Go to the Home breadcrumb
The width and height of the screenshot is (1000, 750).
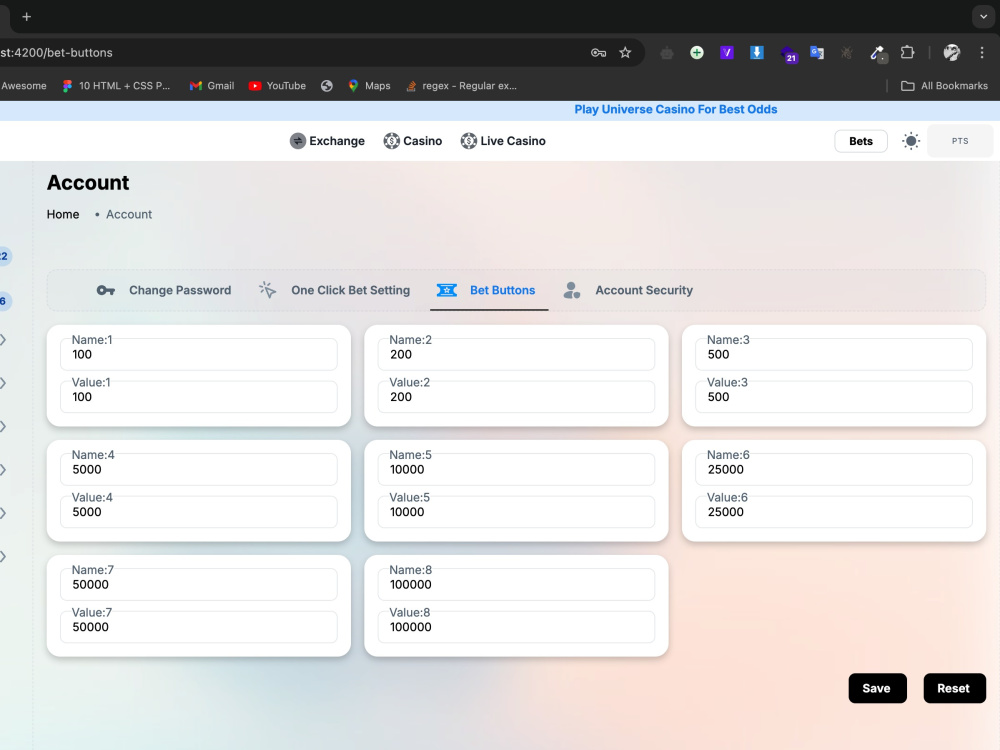pyautogui.click(x=62, y=214)
